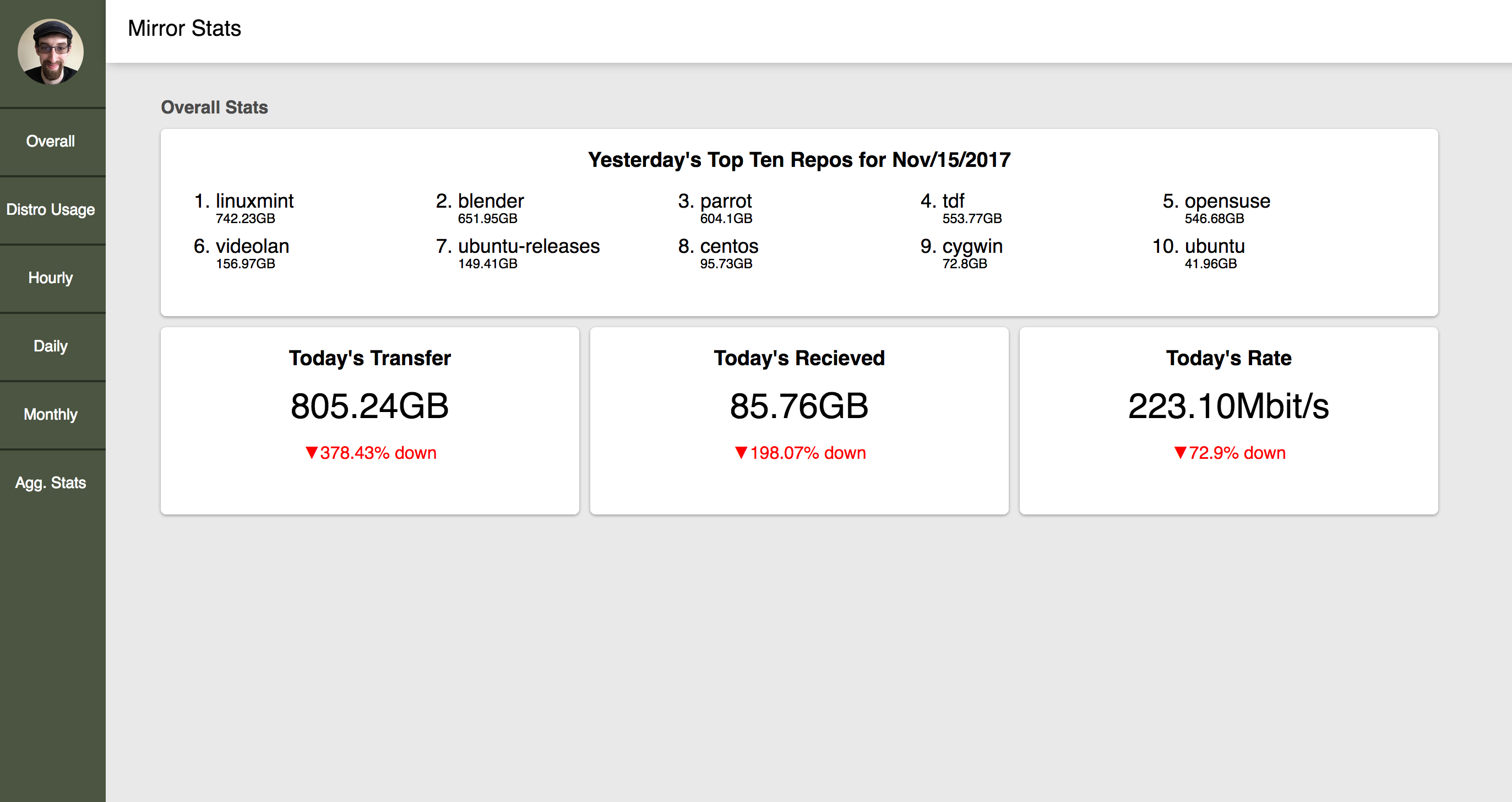Select the centos repo entry

pyautogui.click(x=729, y=246)
